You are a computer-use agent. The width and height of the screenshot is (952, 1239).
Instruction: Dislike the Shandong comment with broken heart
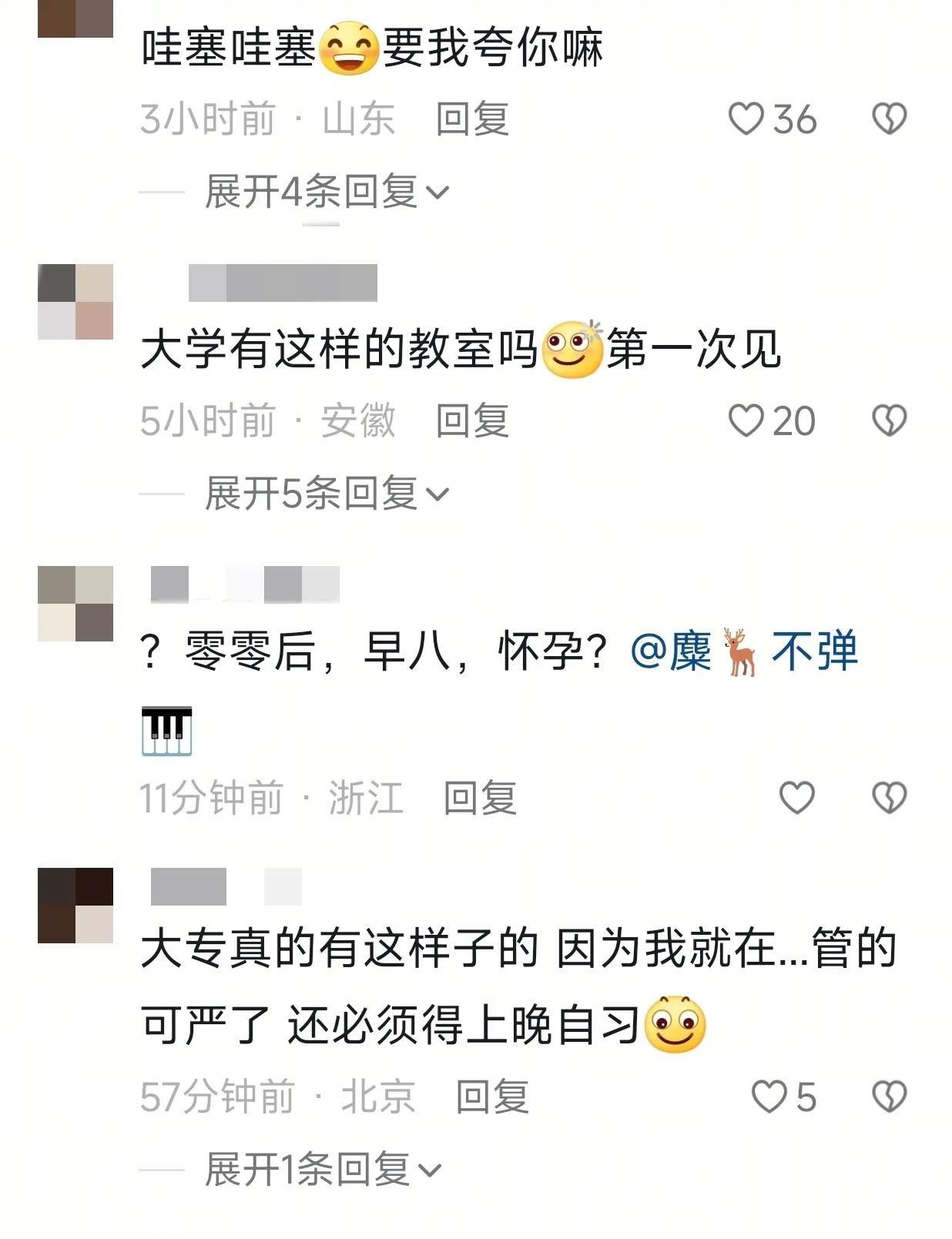889,119
